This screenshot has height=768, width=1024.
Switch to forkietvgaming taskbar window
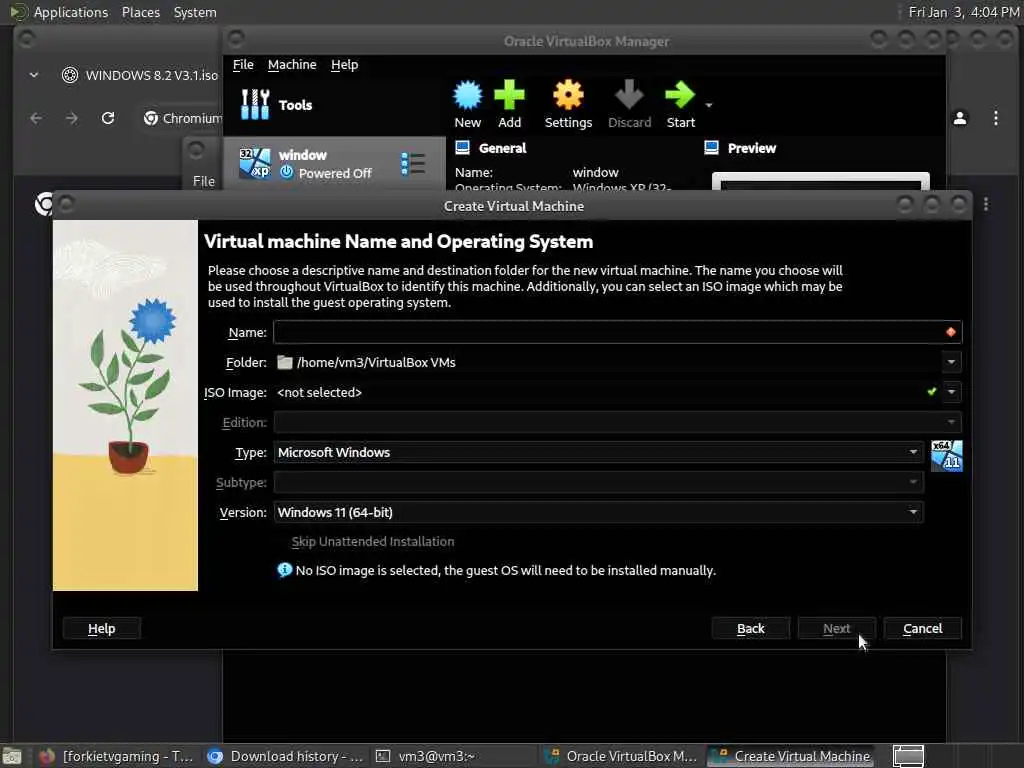coord(116,756)
